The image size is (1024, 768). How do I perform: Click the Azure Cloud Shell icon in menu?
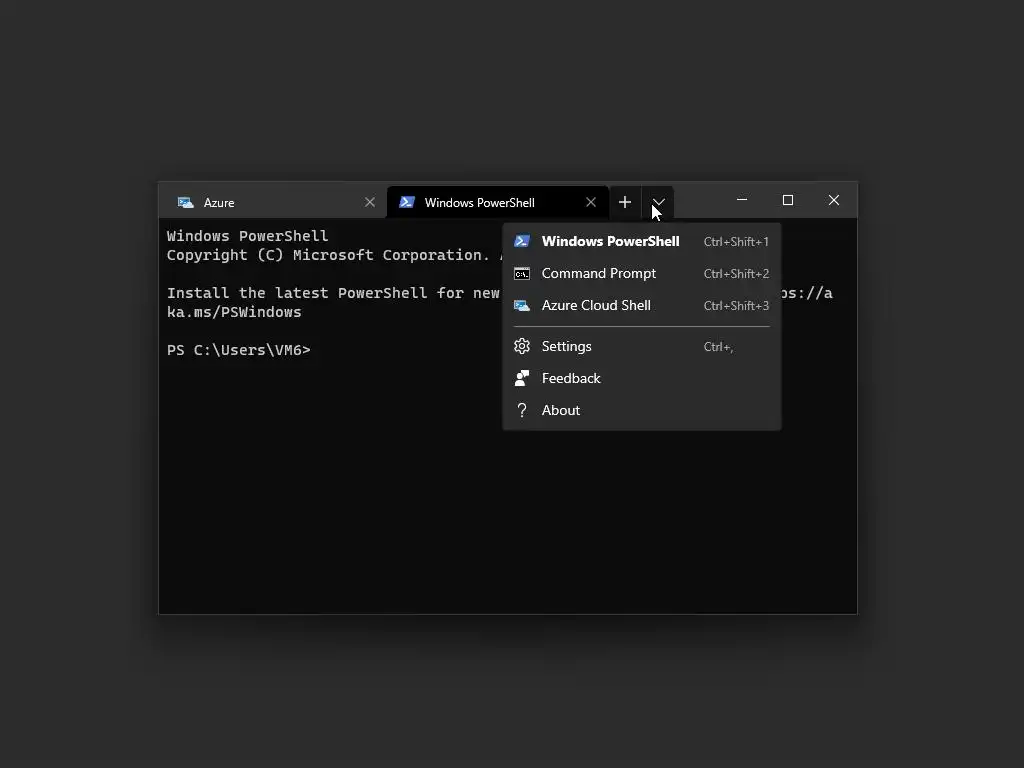(x=522, y=305)
